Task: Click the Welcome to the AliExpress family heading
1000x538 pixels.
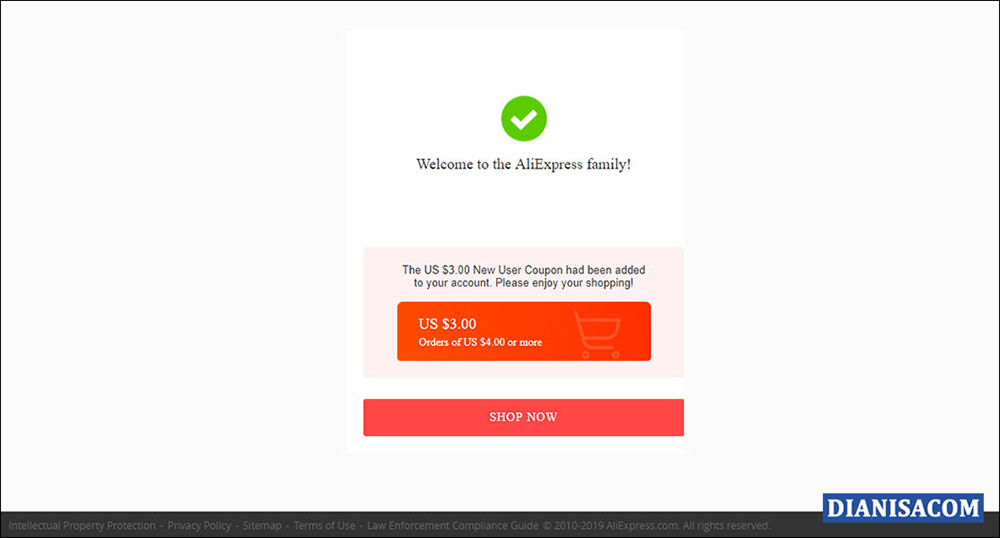Action: tap(524, 164)
